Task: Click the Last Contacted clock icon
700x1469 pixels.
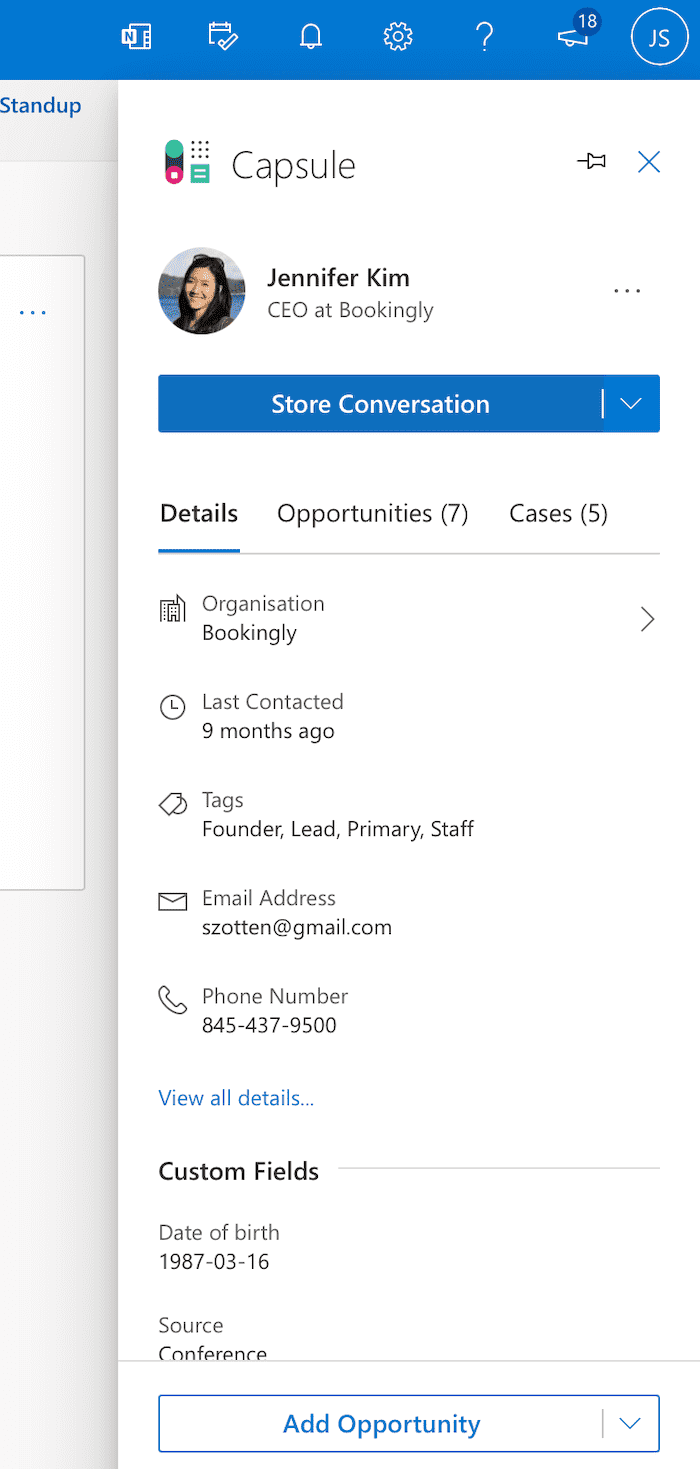Action: tap(171, 707)
